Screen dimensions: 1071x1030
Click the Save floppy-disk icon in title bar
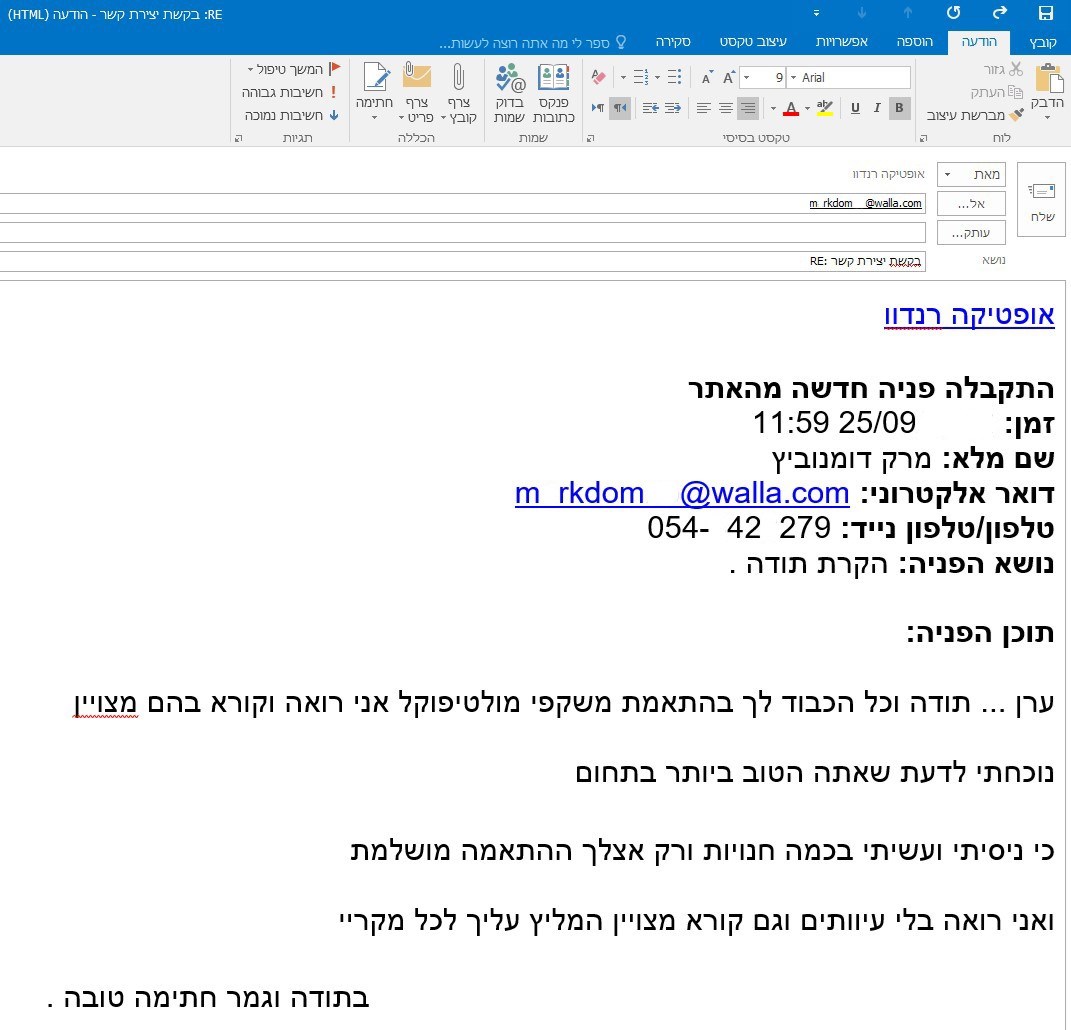point(1046,13)
